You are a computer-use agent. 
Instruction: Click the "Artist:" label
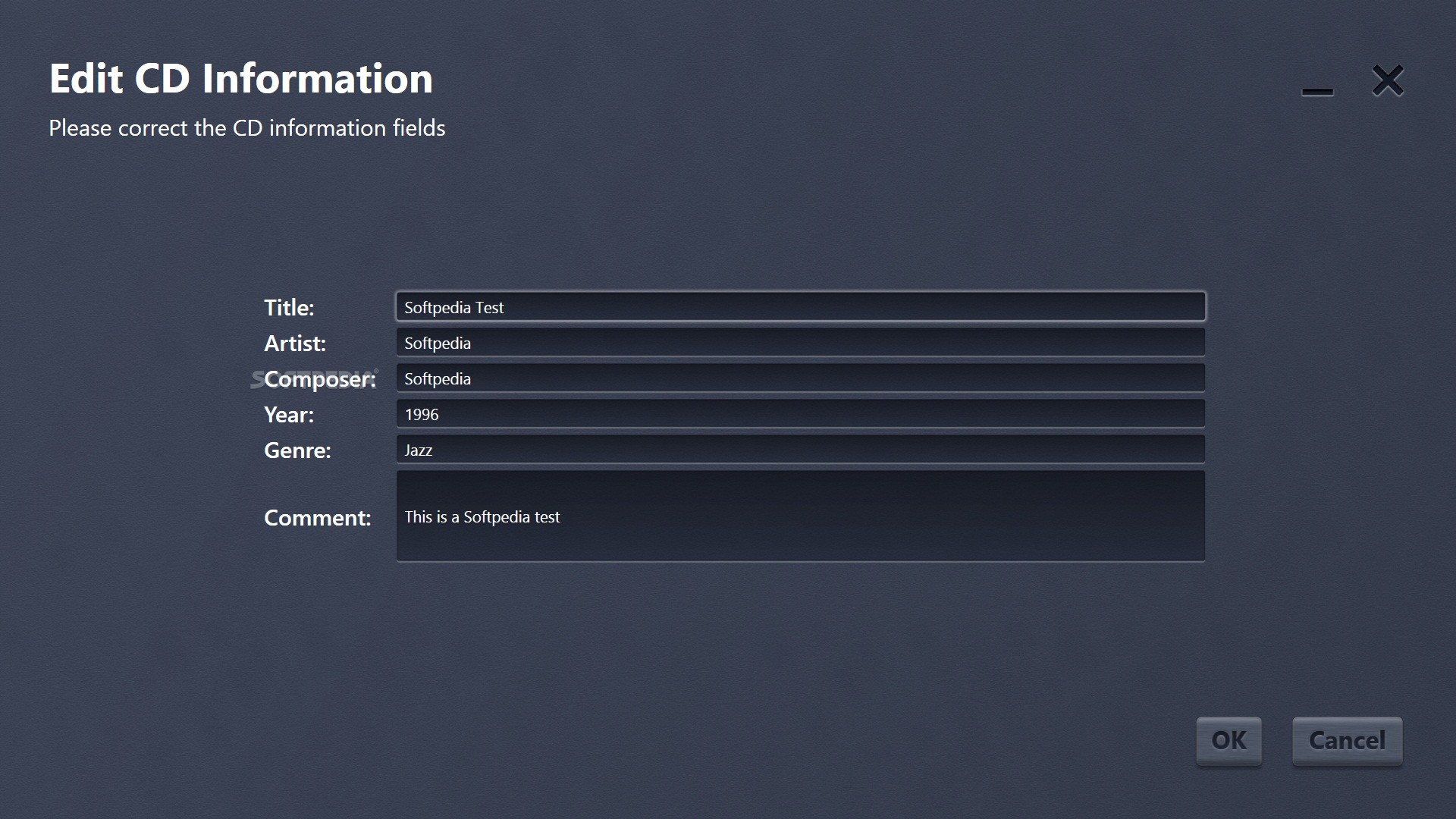[x=295, y=344]
